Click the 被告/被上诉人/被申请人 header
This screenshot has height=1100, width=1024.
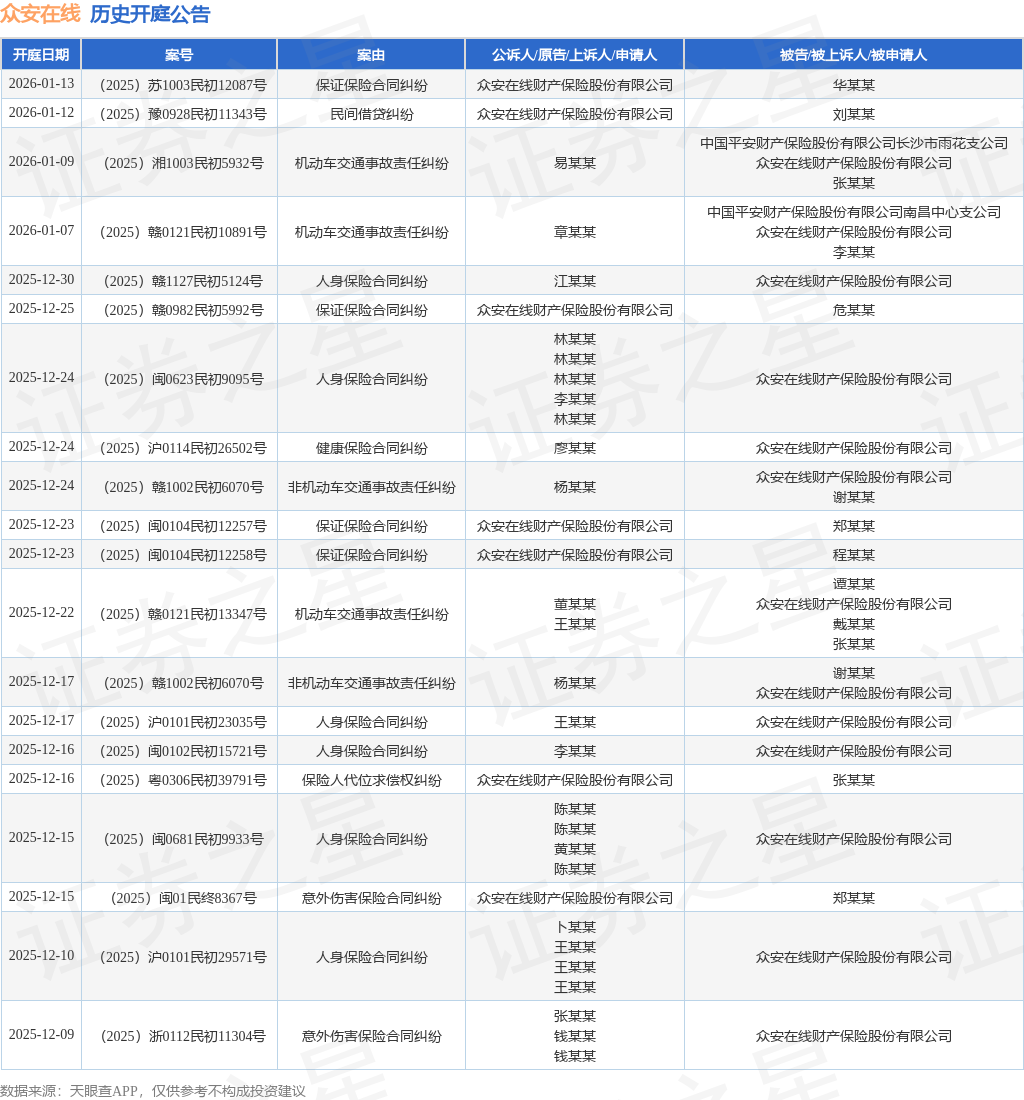tap(854, 55)
